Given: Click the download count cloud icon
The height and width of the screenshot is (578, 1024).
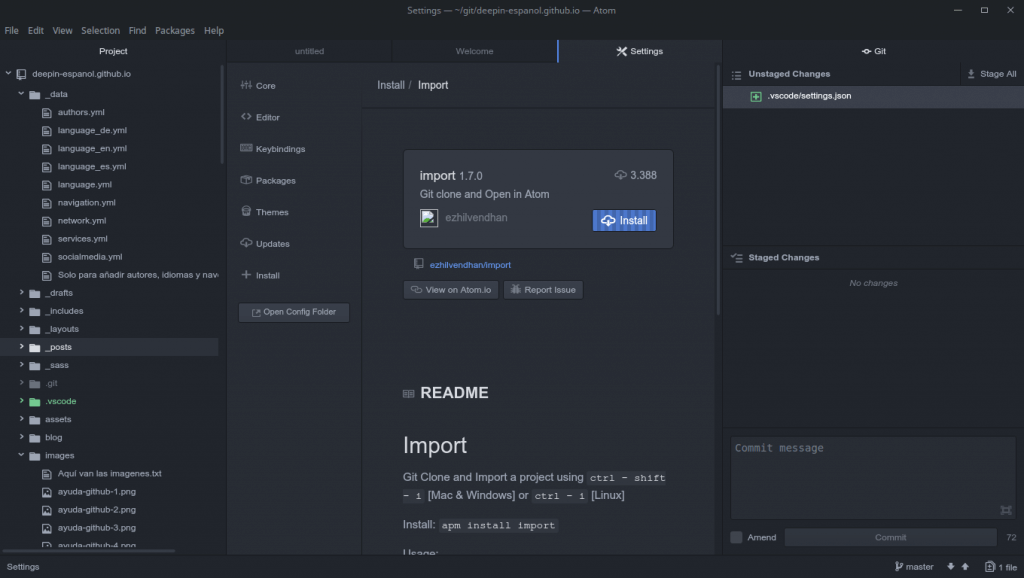Looking at the screenshot, I should (x=620, y=175).
